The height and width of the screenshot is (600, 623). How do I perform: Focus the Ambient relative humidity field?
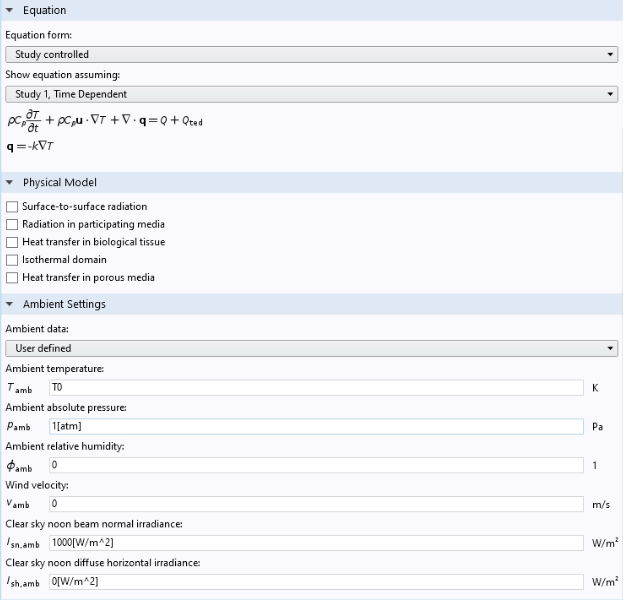point(315,465)
